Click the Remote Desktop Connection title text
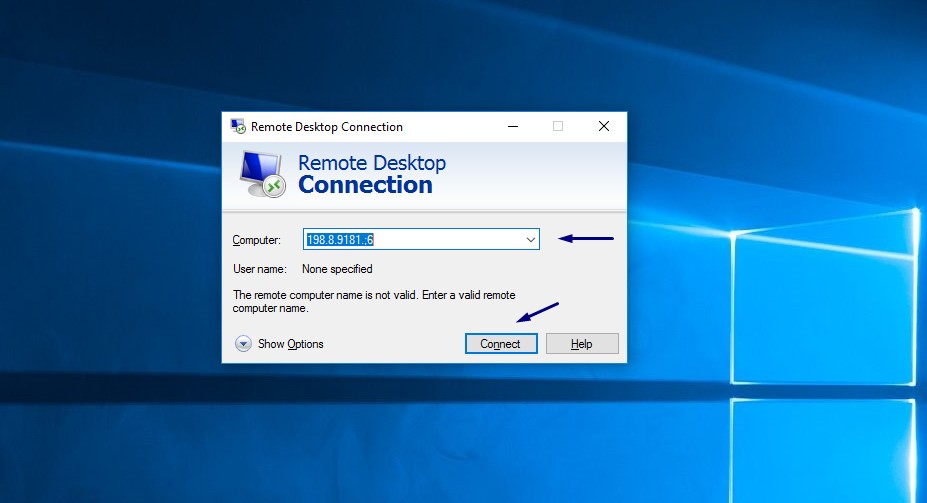 coord(326,126)
